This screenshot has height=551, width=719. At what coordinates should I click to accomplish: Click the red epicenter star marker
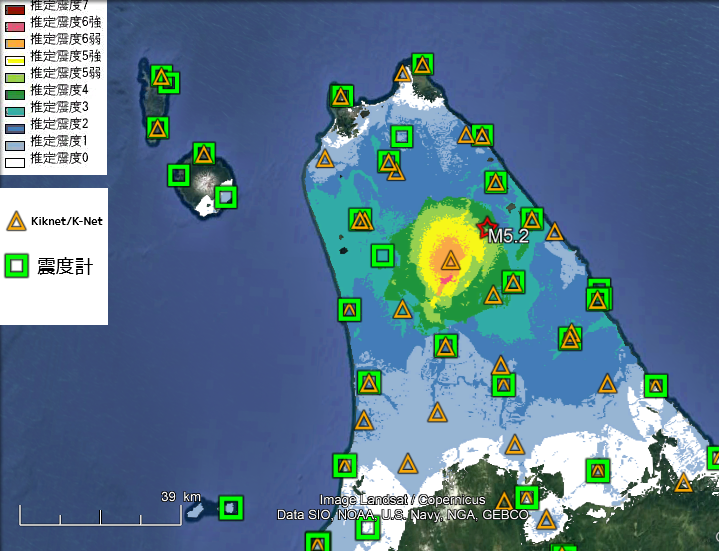[x=487, y=227]
